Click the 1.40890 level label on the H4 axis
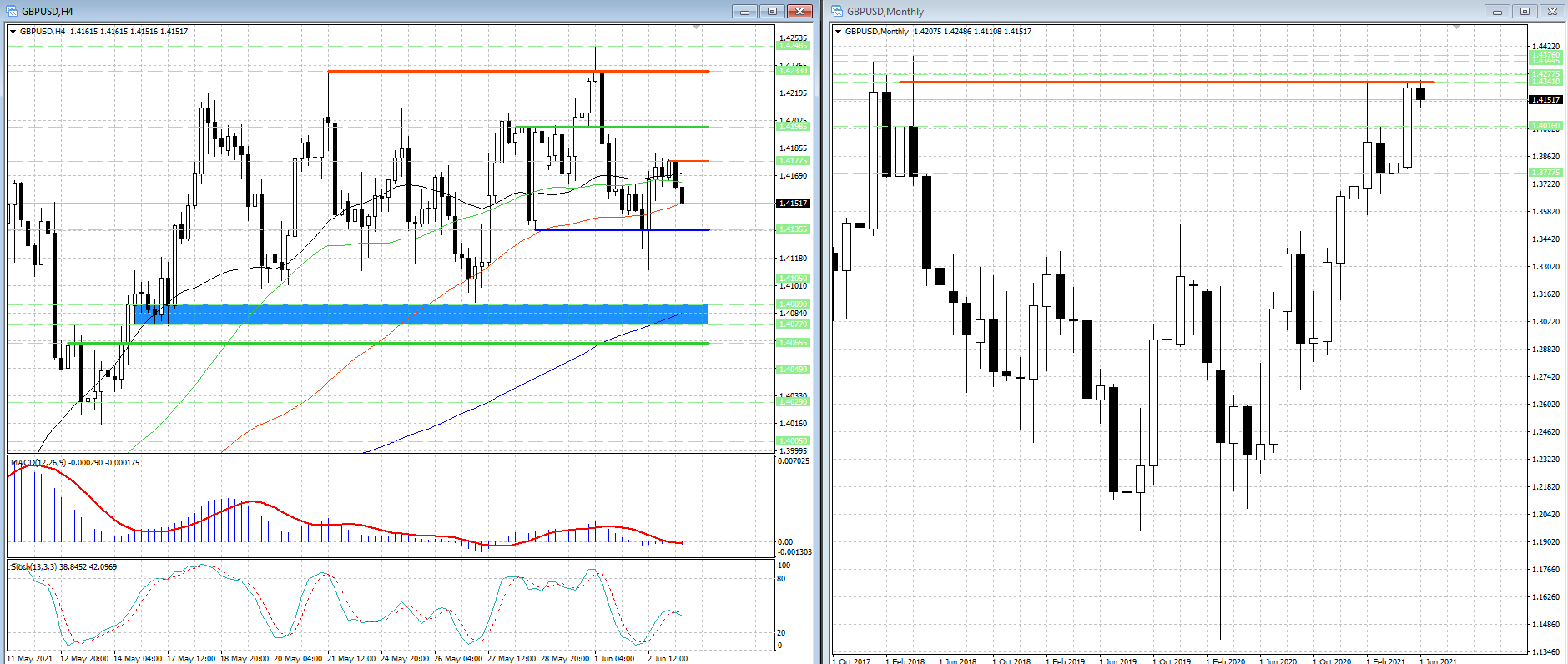Screen dimensions: 1568x664 [793, 304]
